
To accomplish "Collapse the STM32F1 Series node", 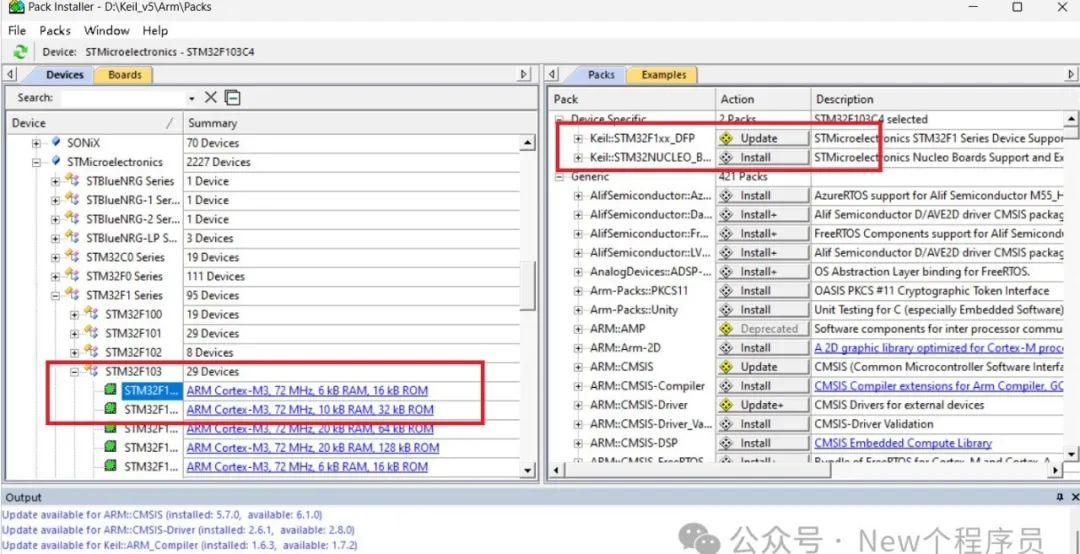I will 55,296.
